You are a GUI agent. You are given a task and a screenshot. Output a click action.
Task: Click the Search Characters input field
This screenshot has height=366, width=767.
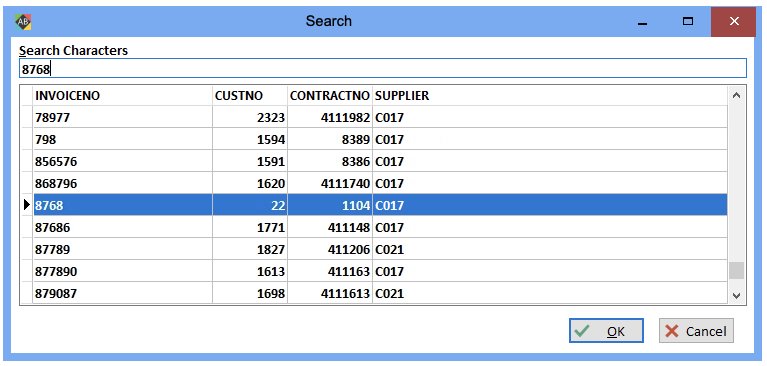tap(383, 69)
